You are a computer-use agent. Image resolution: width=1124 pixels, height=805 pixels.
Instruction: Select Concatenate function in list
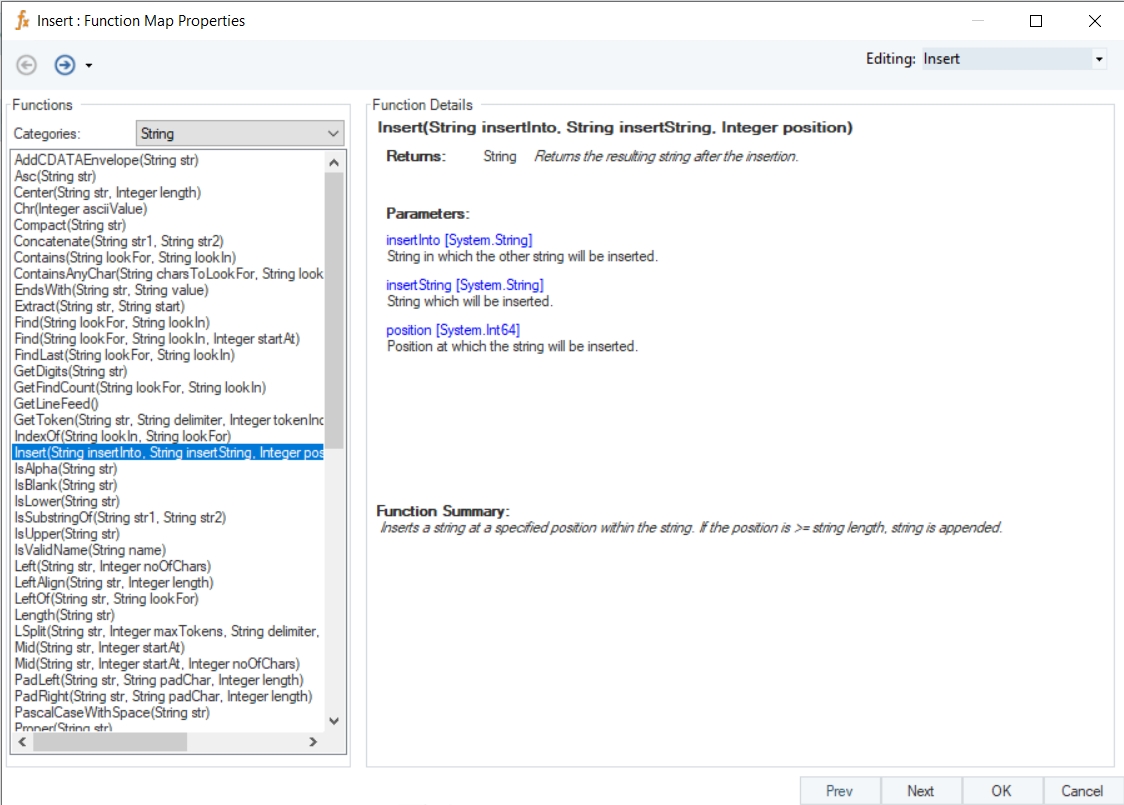(118, 241)
